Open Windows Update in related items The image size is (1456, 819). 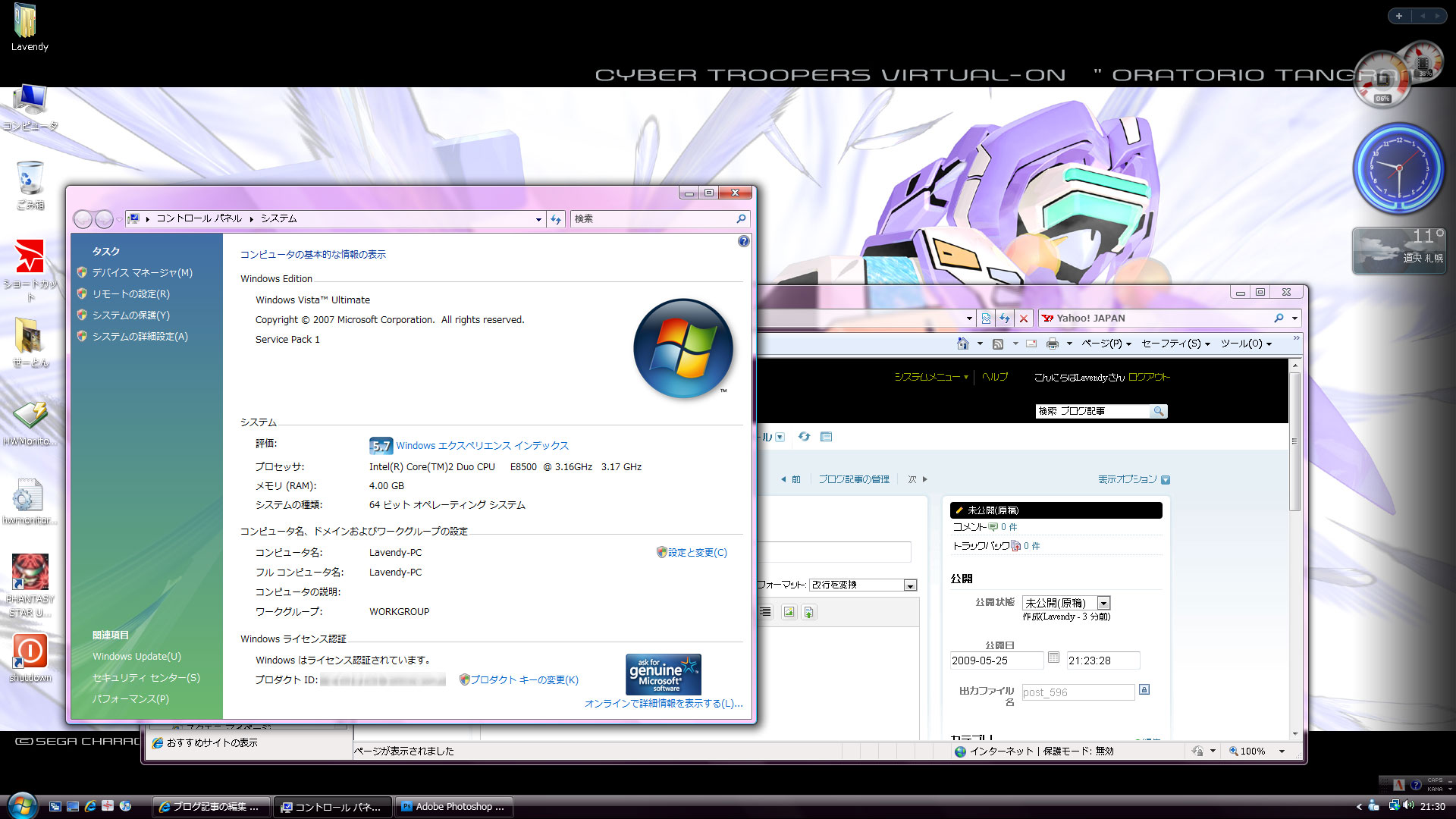click(x=136, y=657)
